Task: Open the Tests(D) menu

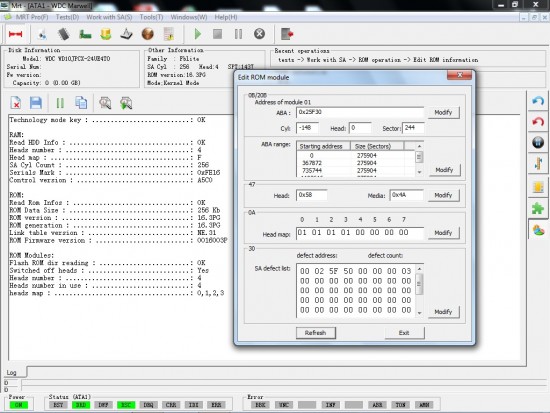Action: click(67, 17)
